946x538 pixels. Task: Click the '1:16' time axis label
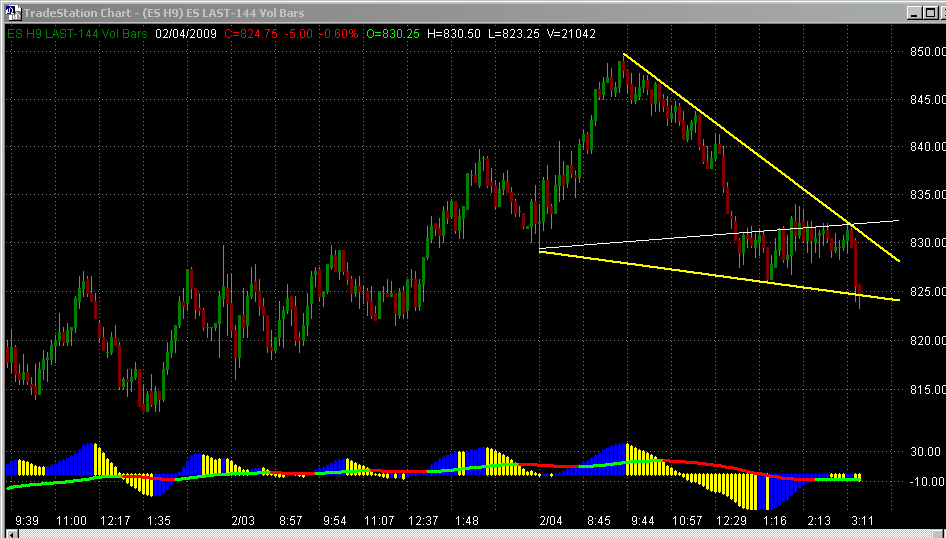[x=774, y=521]
